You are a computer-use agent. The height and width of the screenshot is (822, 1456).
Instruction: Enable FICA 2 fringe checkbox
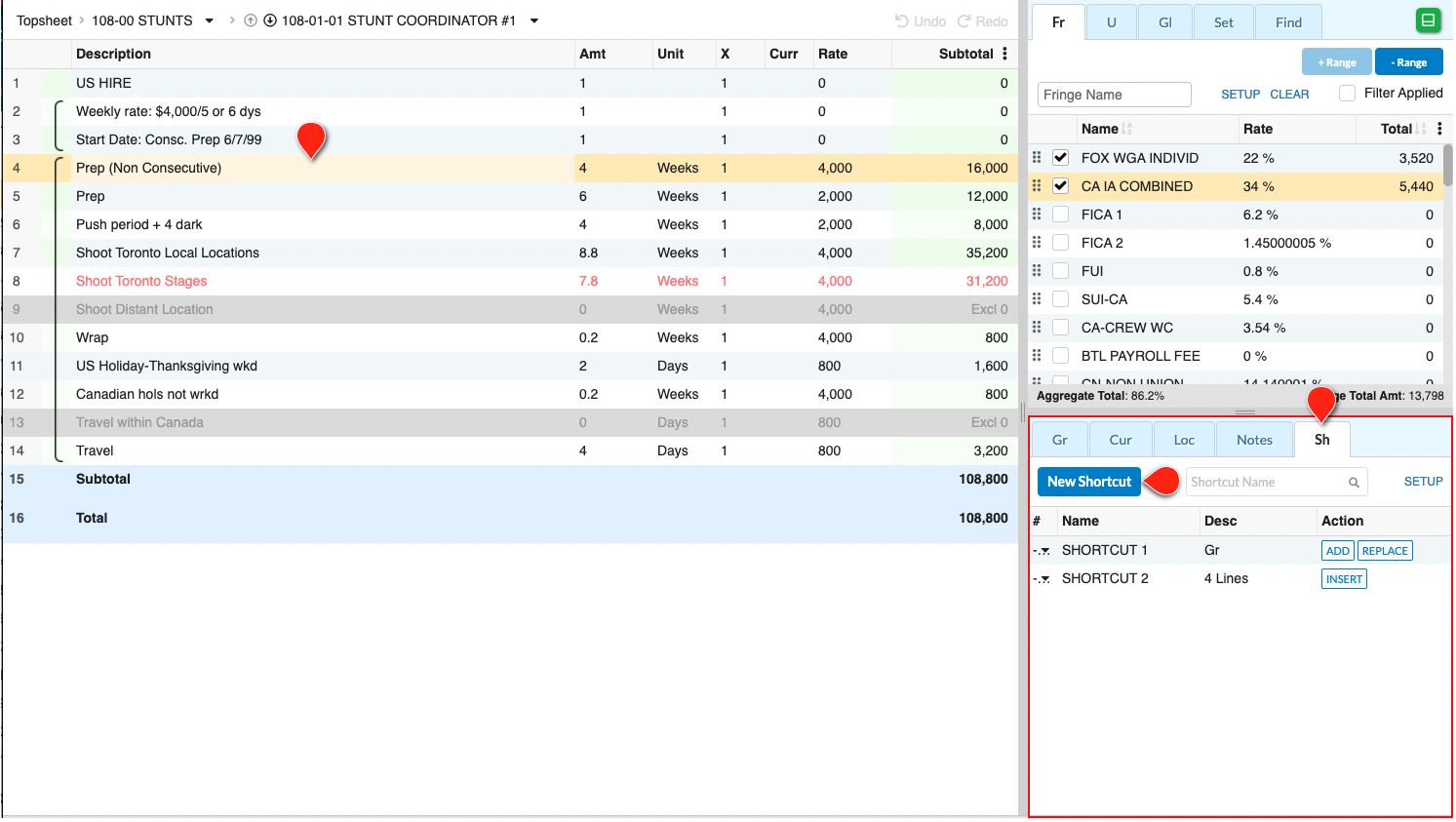pos(1061,242)
